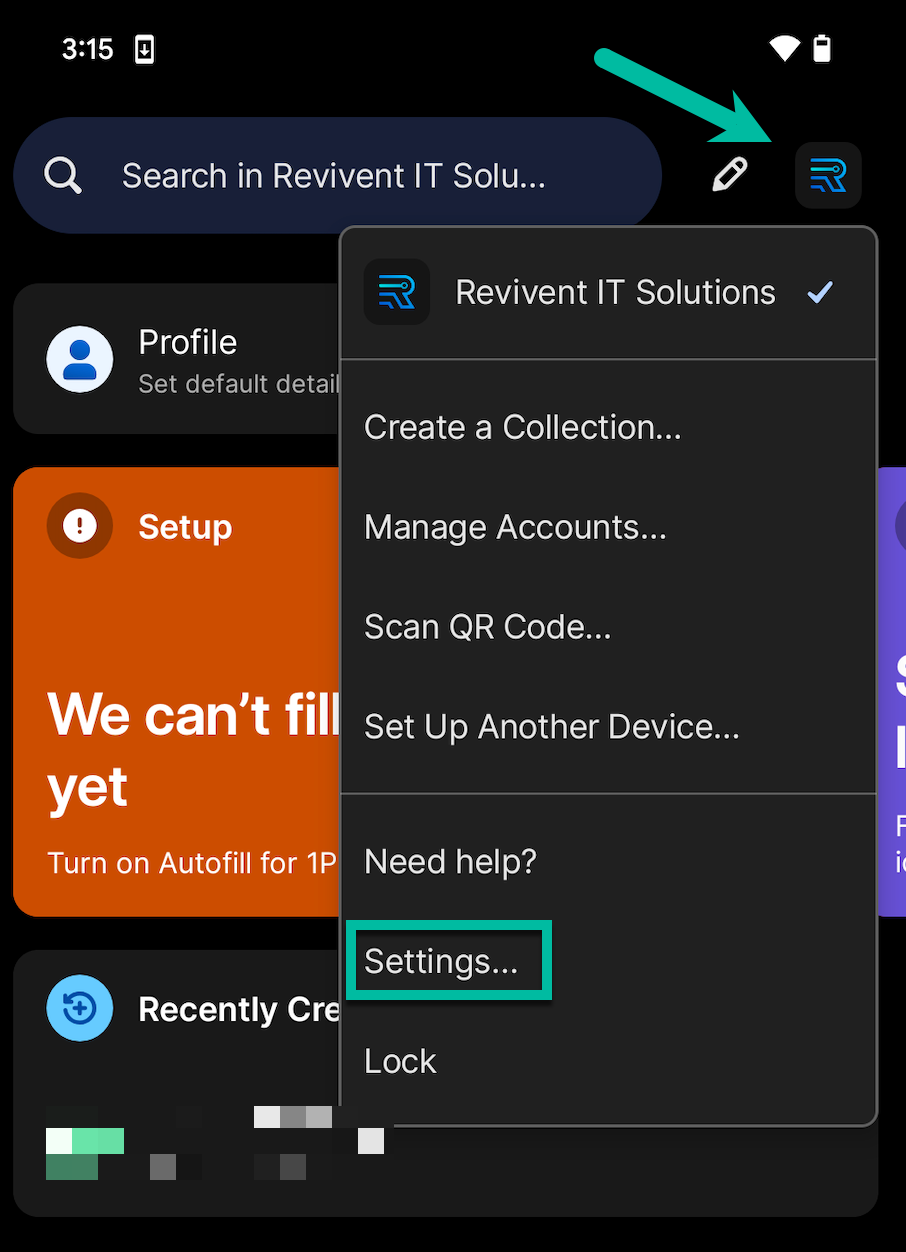Viewport: 906px width, 1252px height.
Task: Tap the Recently Created clock icon
Action: click(x=80, y=1008)
